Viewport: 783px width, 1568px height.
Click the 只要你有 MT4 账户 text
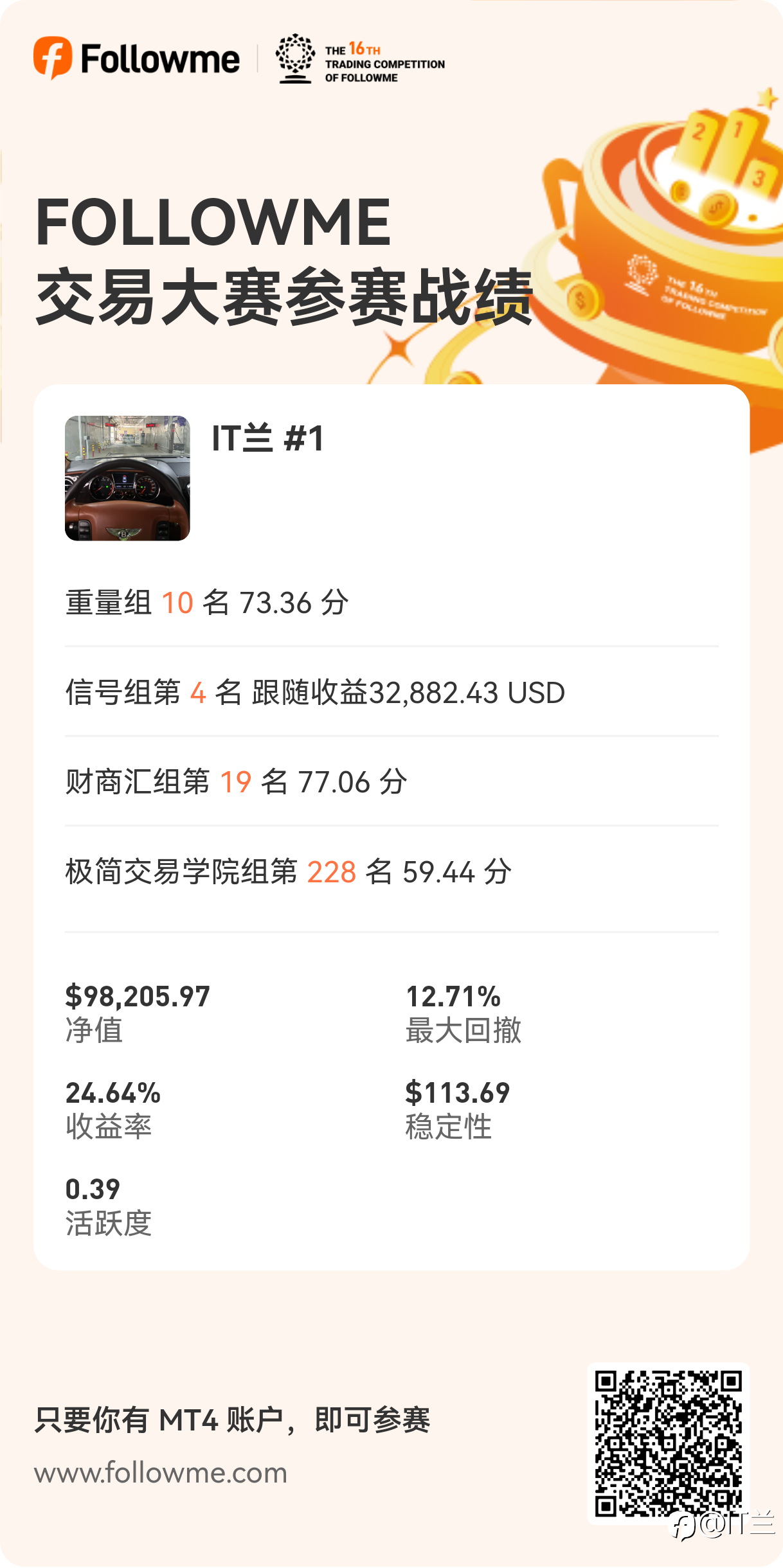click(x=159, y=1420)
